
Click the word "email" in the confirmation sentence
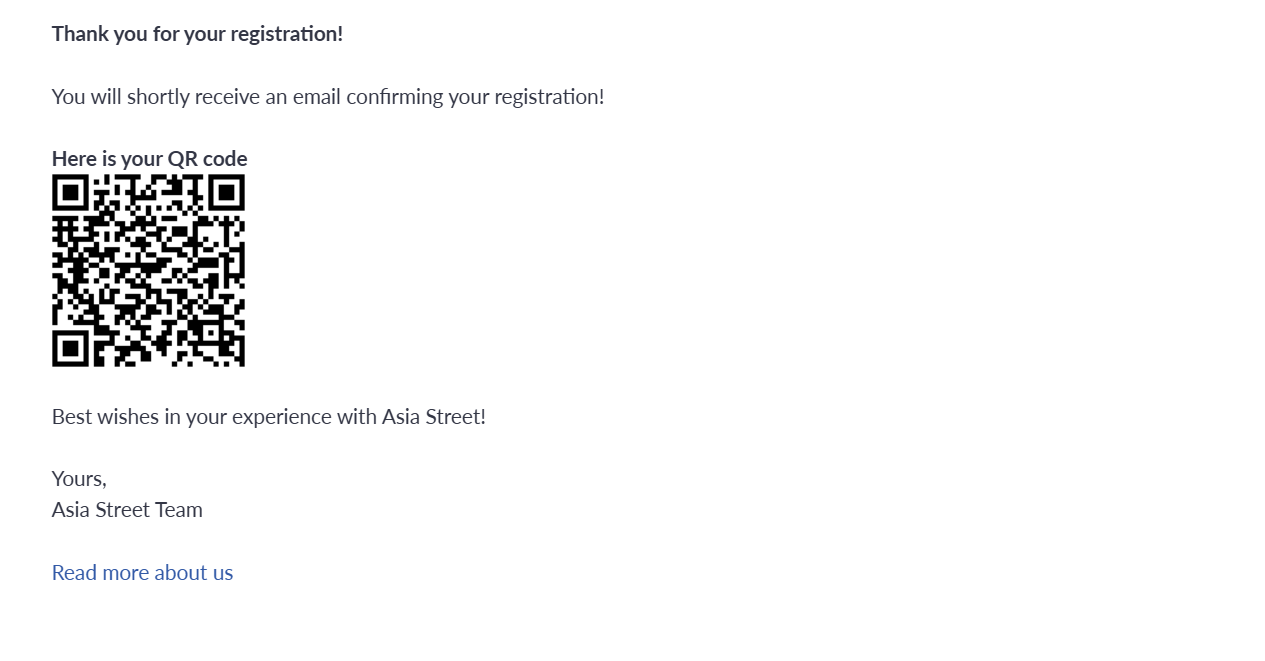tap(317, 97)
